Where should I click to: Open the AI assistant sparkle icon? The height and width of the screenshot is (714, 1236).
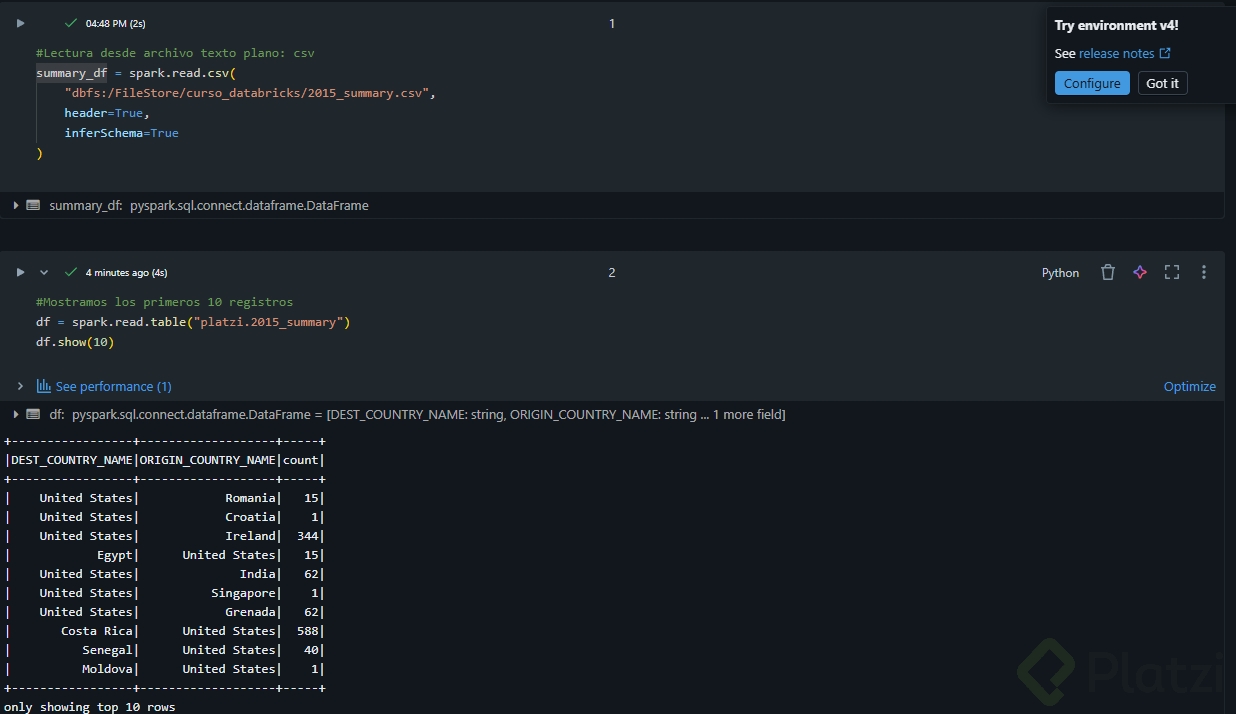tap(1140, 272)
